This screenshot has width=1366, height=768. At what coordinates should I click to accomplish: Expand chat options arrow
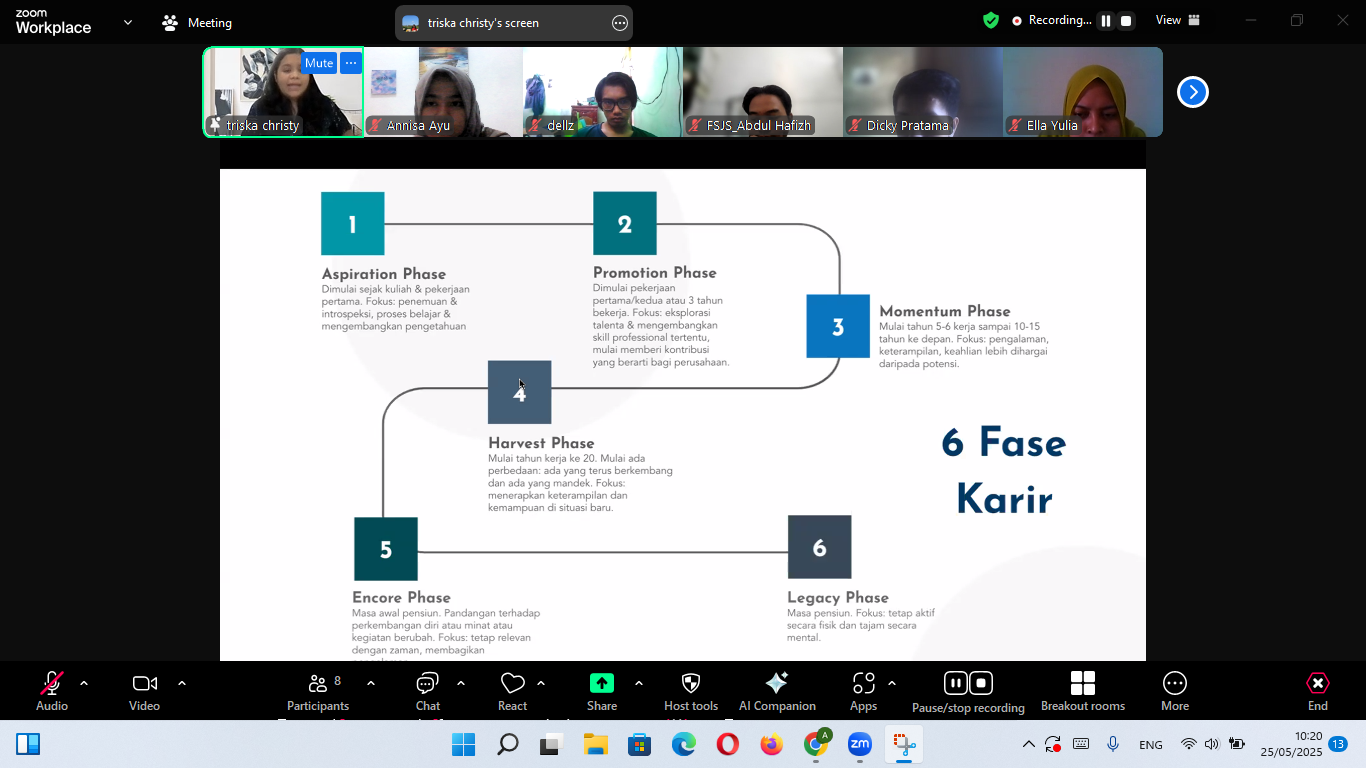click(x=461, y=683)
